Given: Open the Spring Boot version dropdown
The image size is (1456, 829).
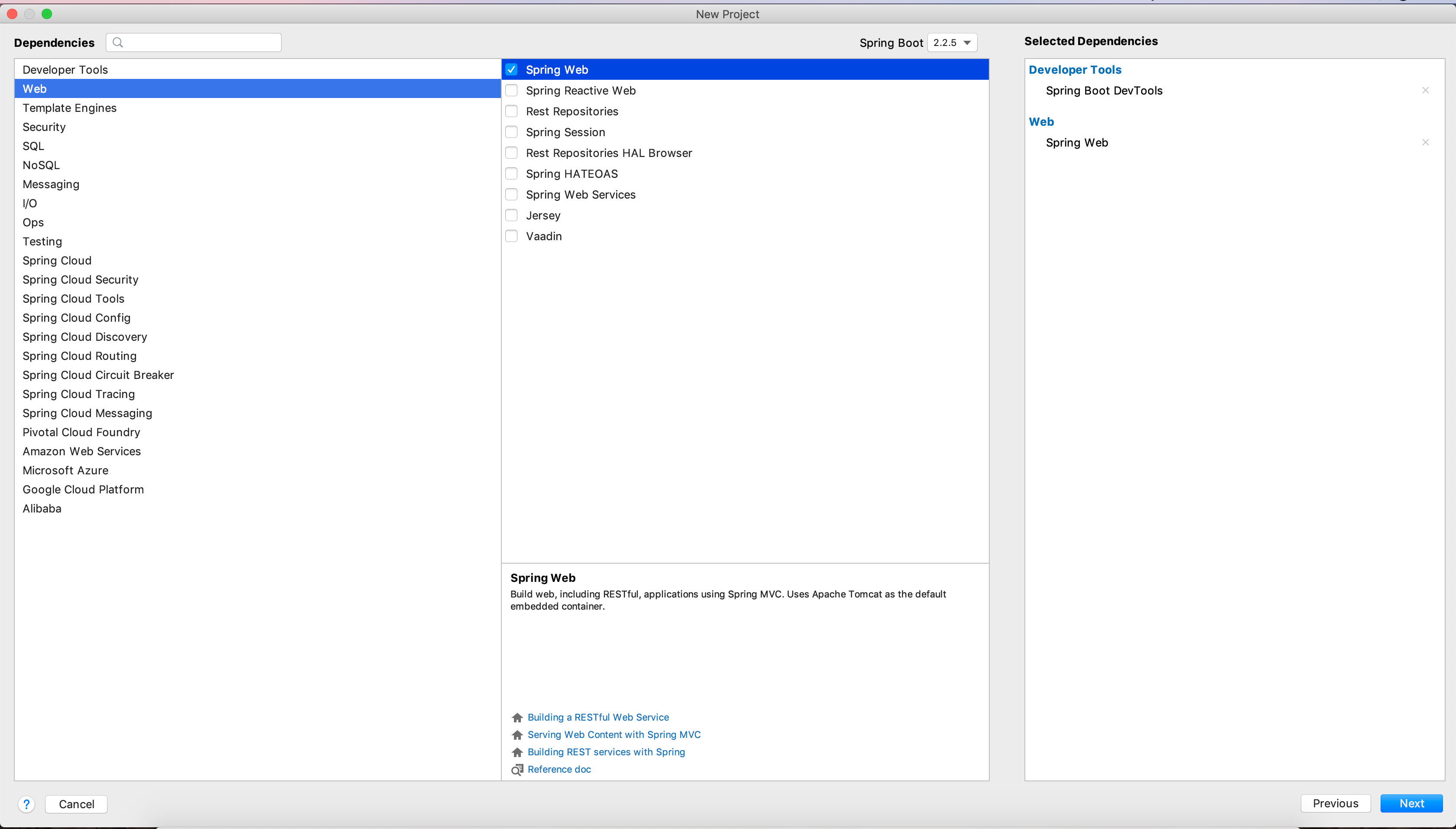Looking at the screenshot, I should [952, 42].
